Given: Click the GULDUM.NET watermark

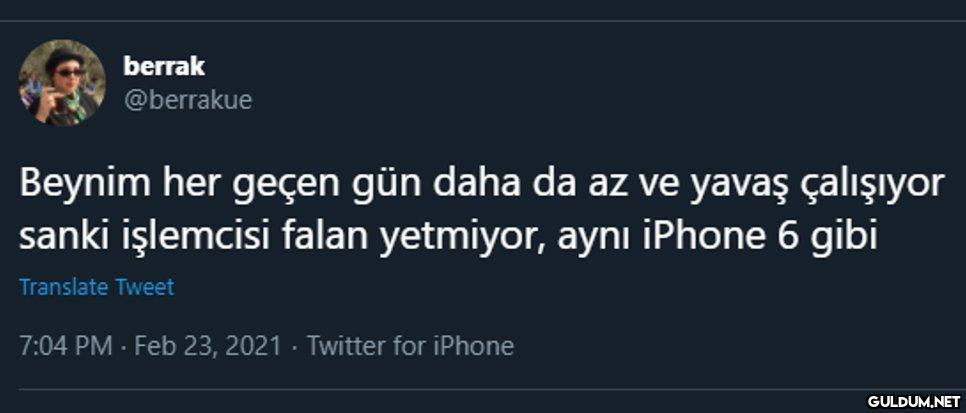Looking at the screenshot, I should click(914, 401).
